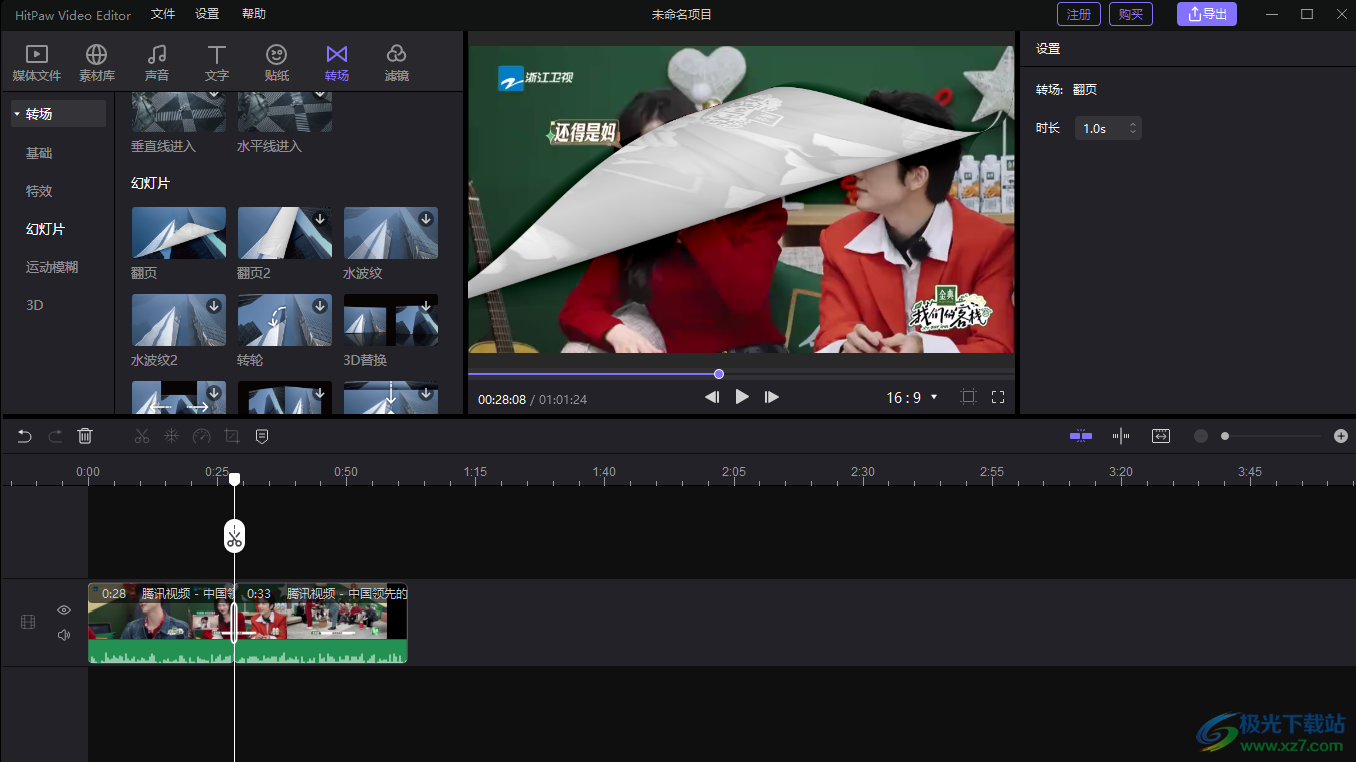Open the 16:9 aspect ratio dropdown
Viewport: 1356px width, 762px height.
click(x=912, y=397)
